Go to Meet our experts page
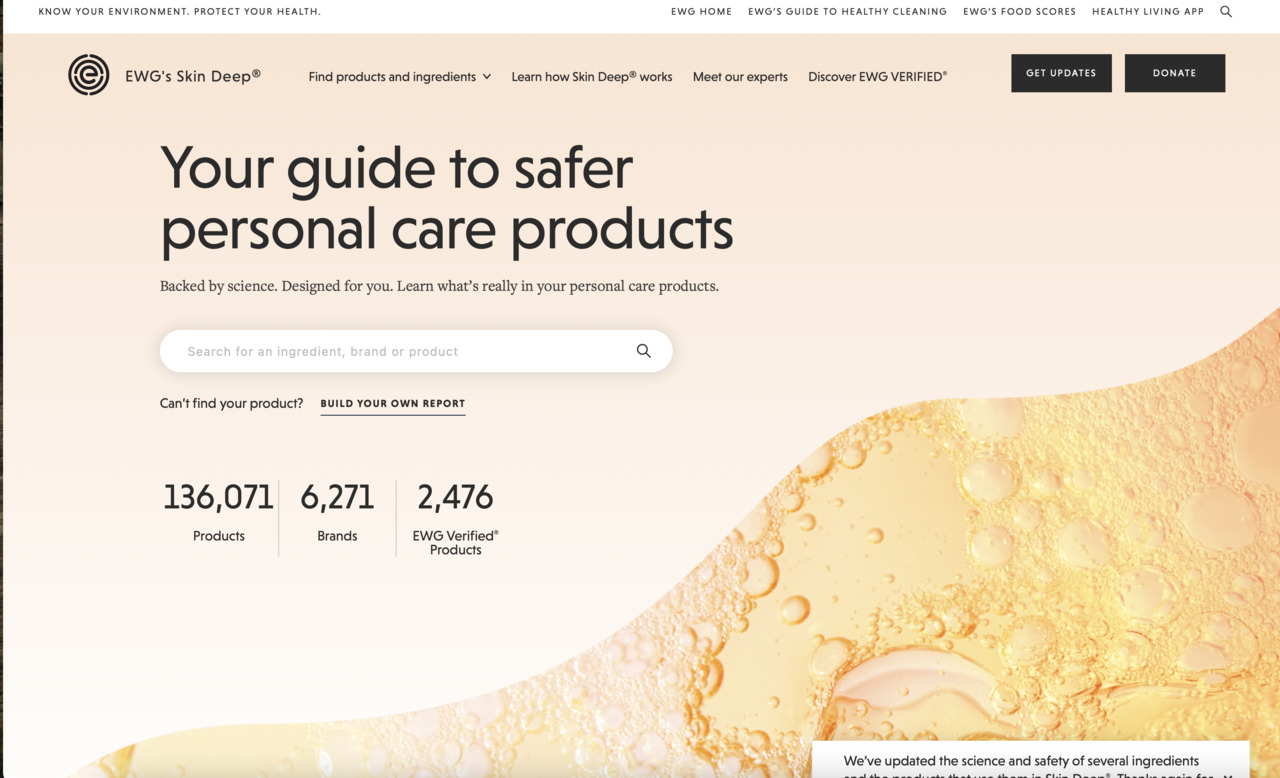The image size is (1280, 778). click(740, 77)
